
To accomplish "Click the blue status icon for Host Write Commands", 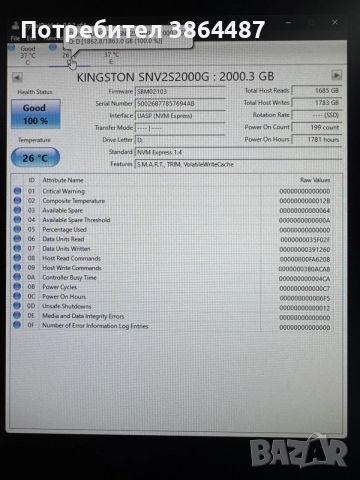I will pos(17,267).
